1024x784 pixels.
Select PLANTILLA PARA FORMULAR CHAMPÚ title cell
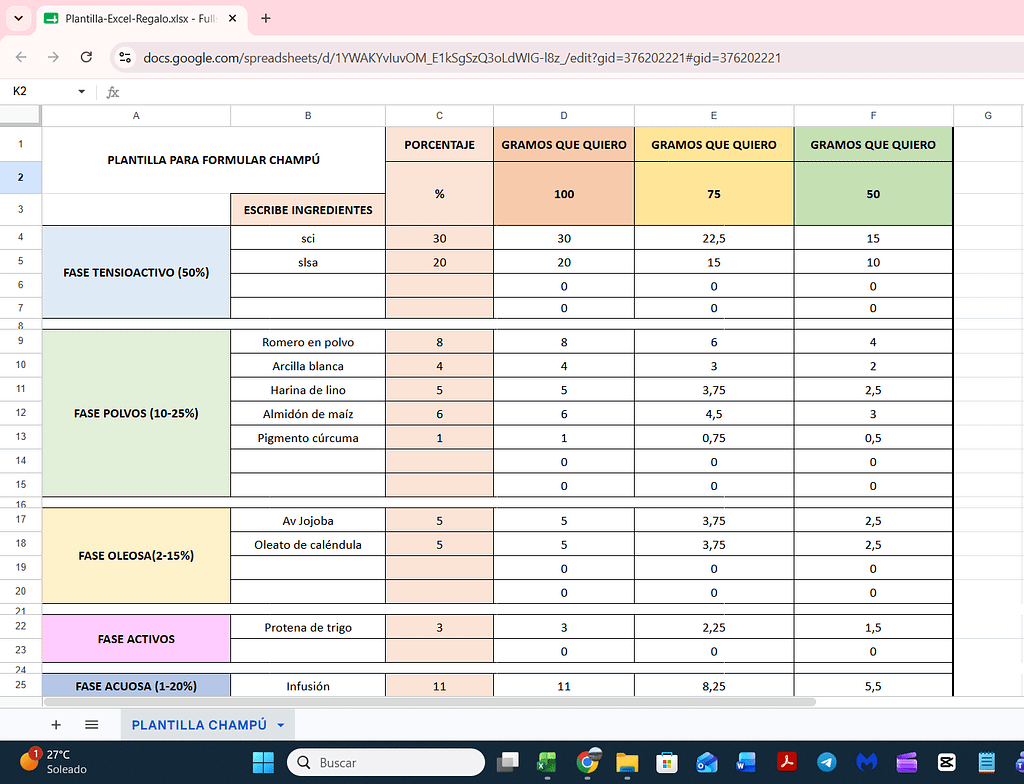click(214, 160)
